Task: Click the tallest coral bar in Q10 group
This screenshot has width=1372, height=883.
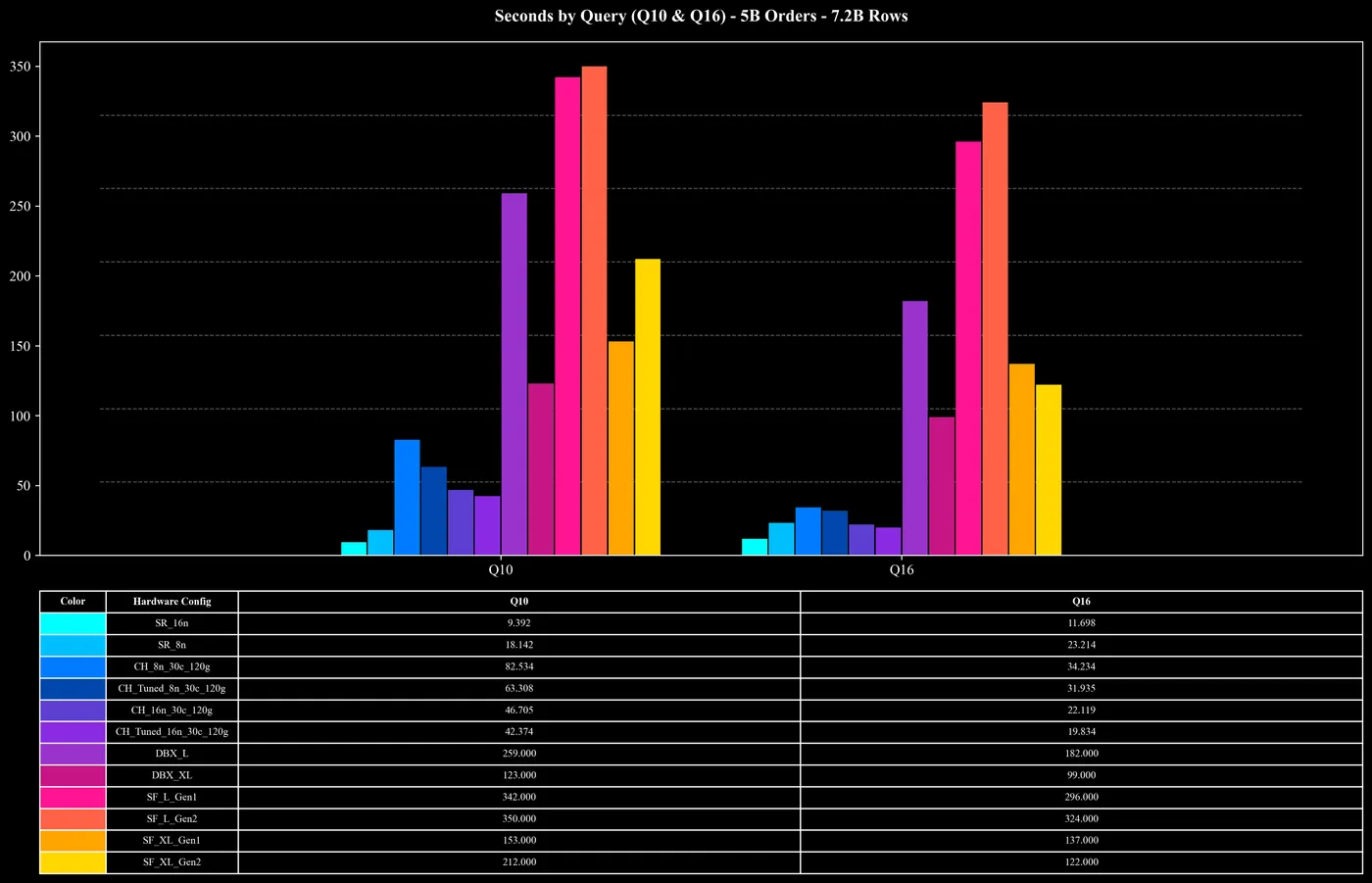Action: [594, 311]
